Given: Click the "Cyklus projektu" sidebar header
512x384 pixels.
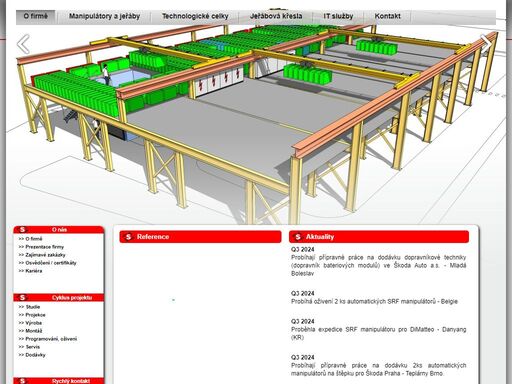Looking at the screenshot, I should pyautogui.click(x=59, y=297).
